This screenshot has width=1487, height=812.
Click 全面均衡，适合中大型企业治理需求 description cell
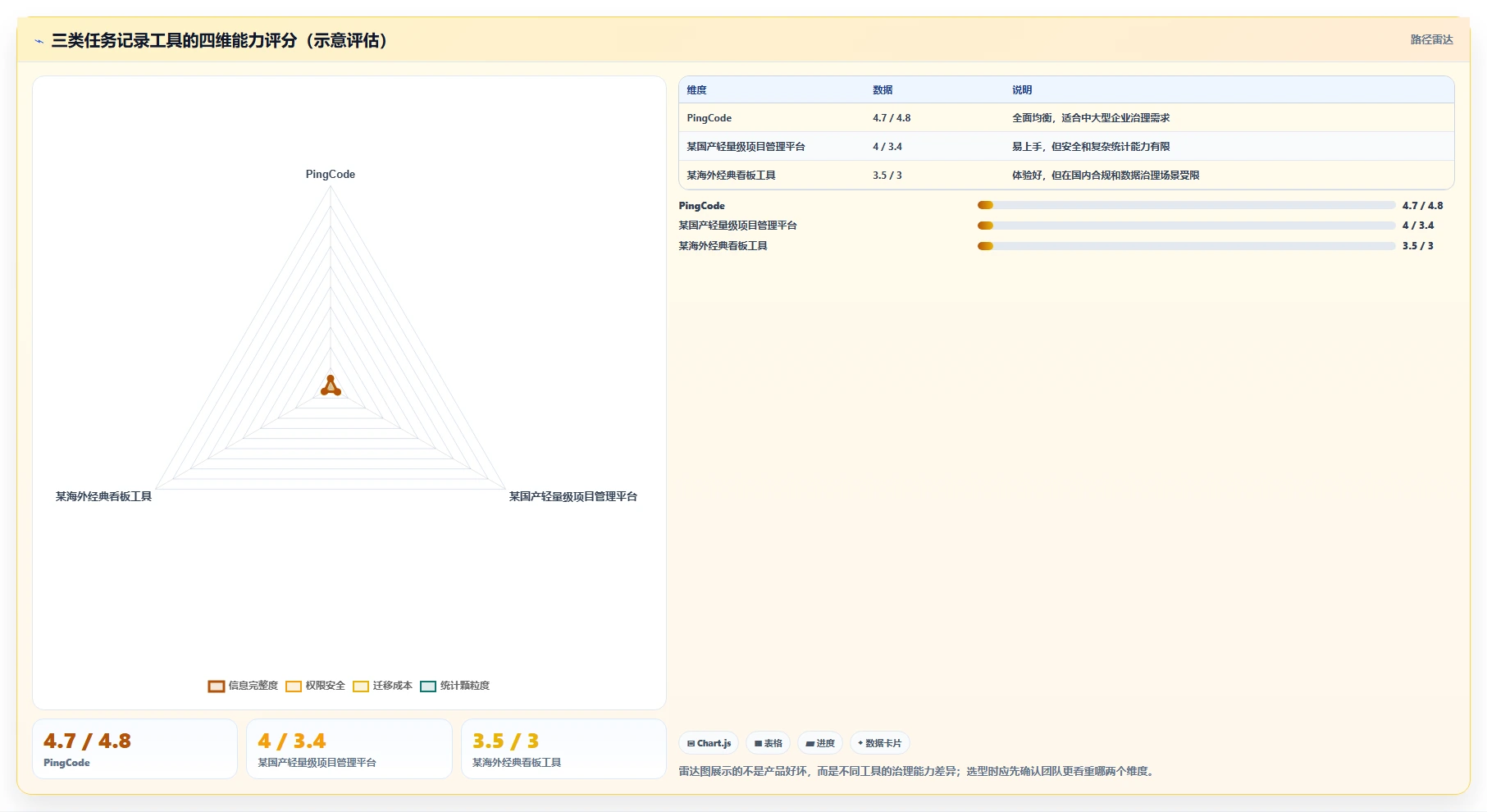coord(1091,118)
